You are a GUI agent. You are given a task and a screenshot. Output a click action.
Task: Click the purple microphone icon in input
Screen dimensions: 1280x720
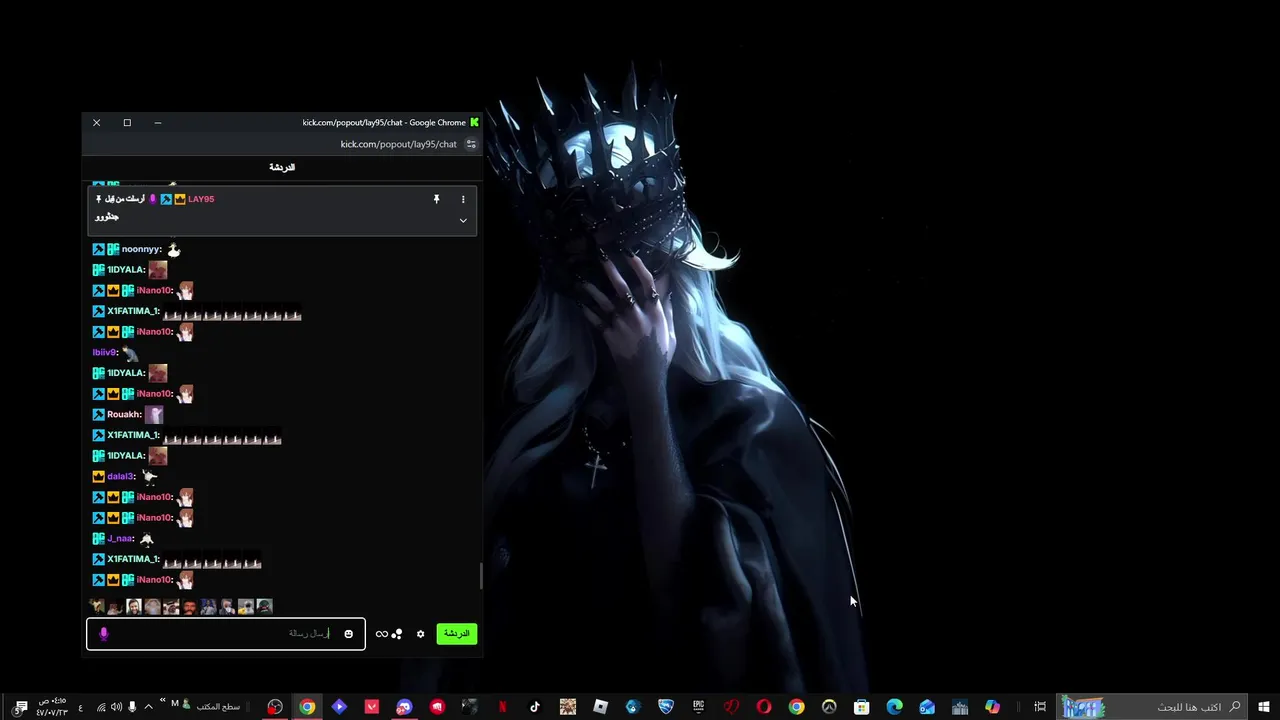pyautogui.click(x=103, y=634)
